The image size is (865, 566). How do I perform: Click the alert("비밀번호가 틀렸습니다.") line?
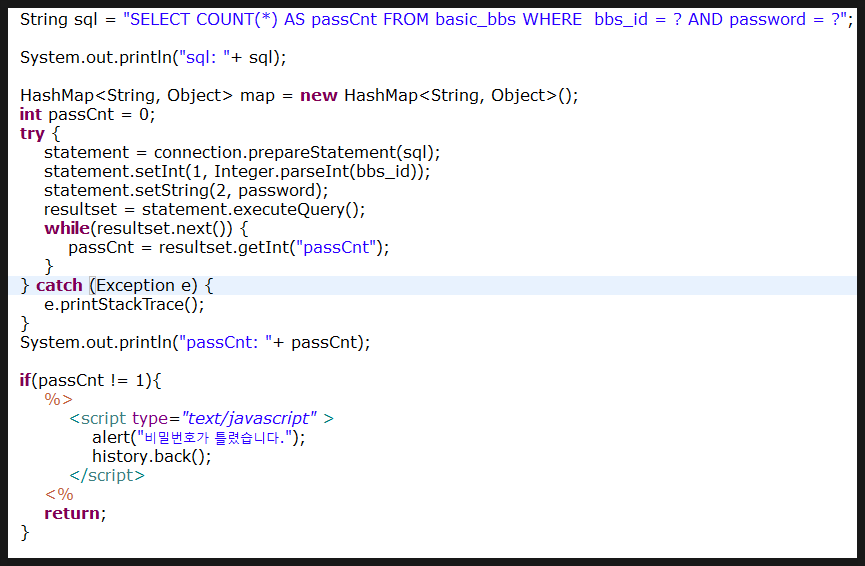click(199, 438)
